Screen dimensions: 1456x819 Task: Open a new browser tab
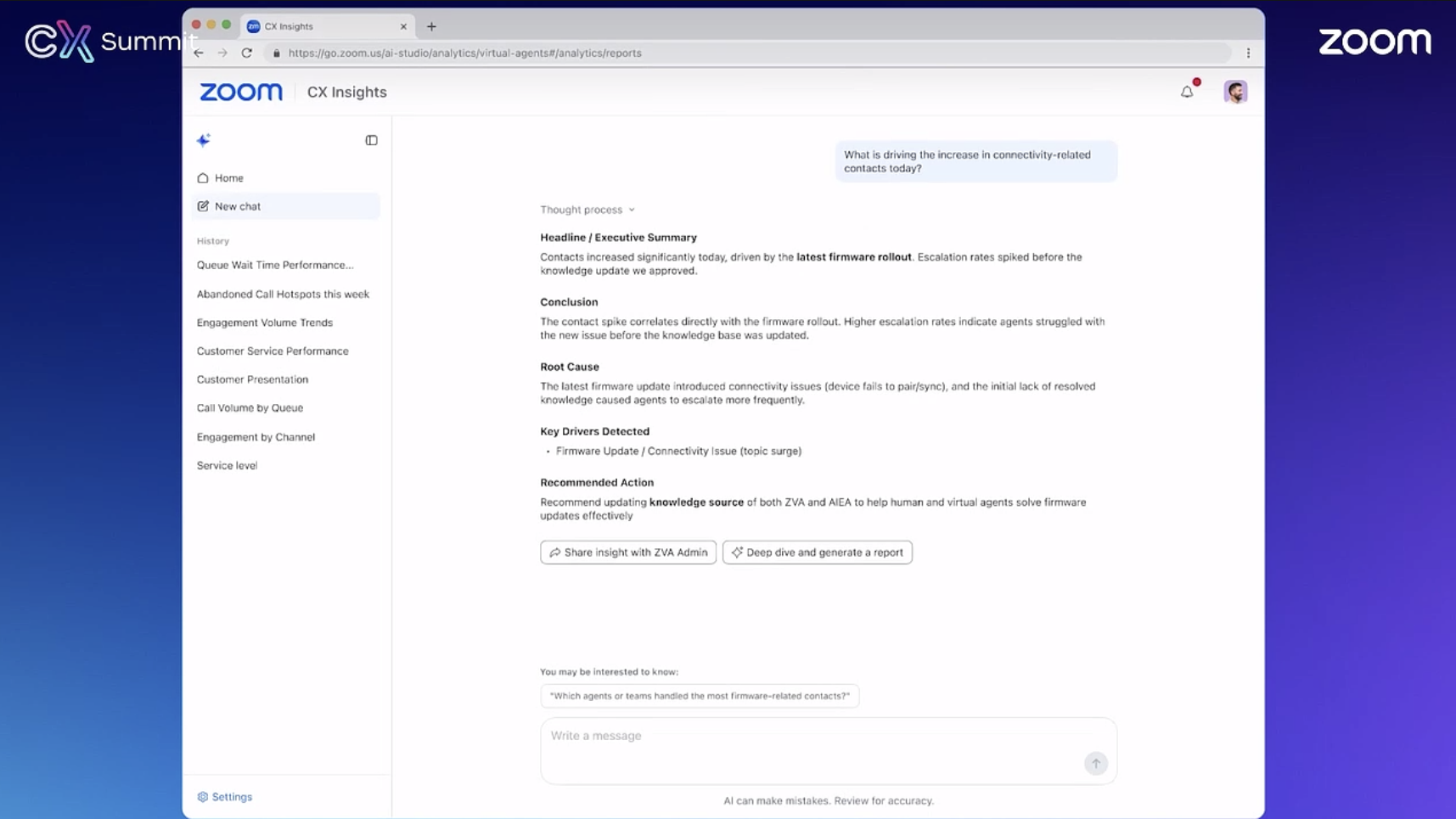[x=431, y=26]
